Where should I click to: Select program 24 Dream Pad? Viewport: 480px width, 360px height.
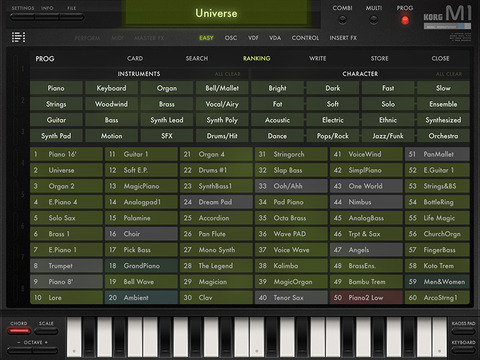point(216,202)
